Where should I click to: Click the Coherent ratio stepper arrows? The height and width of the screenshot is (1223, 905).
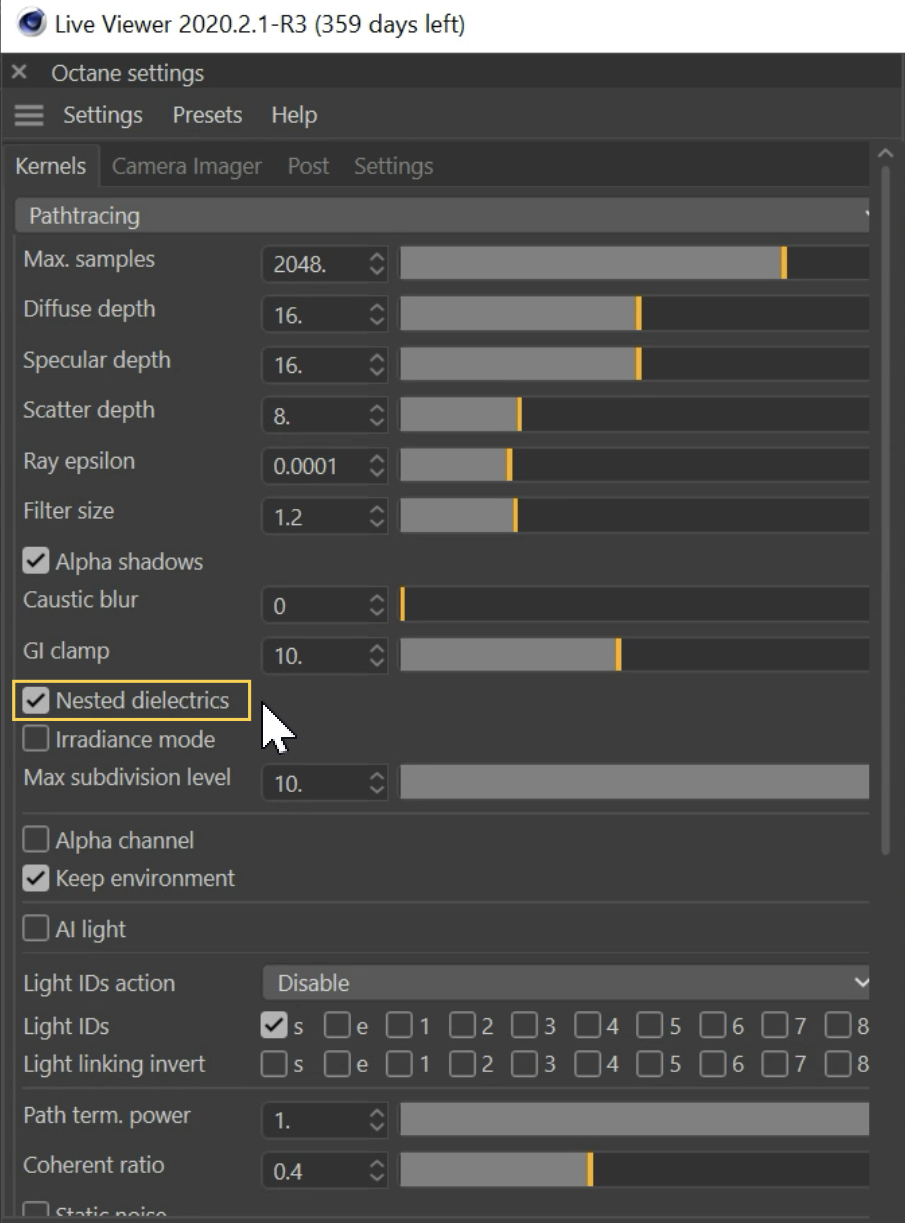click(376, 1171)
